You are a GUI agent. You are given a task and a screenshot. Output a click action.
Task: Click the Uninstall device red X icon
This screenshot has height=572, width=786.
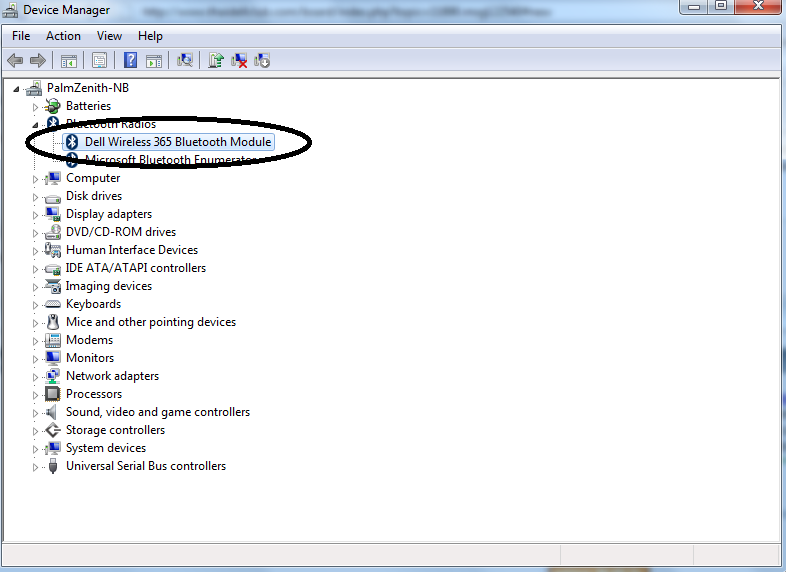click(239, 61)
